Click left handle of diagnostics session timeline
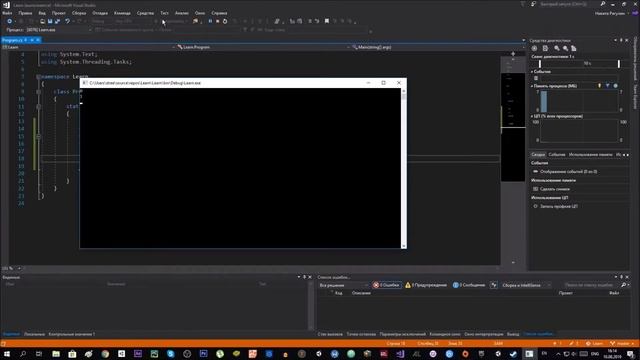The width and height of the screenshot is (640, 360). point(540,64)
